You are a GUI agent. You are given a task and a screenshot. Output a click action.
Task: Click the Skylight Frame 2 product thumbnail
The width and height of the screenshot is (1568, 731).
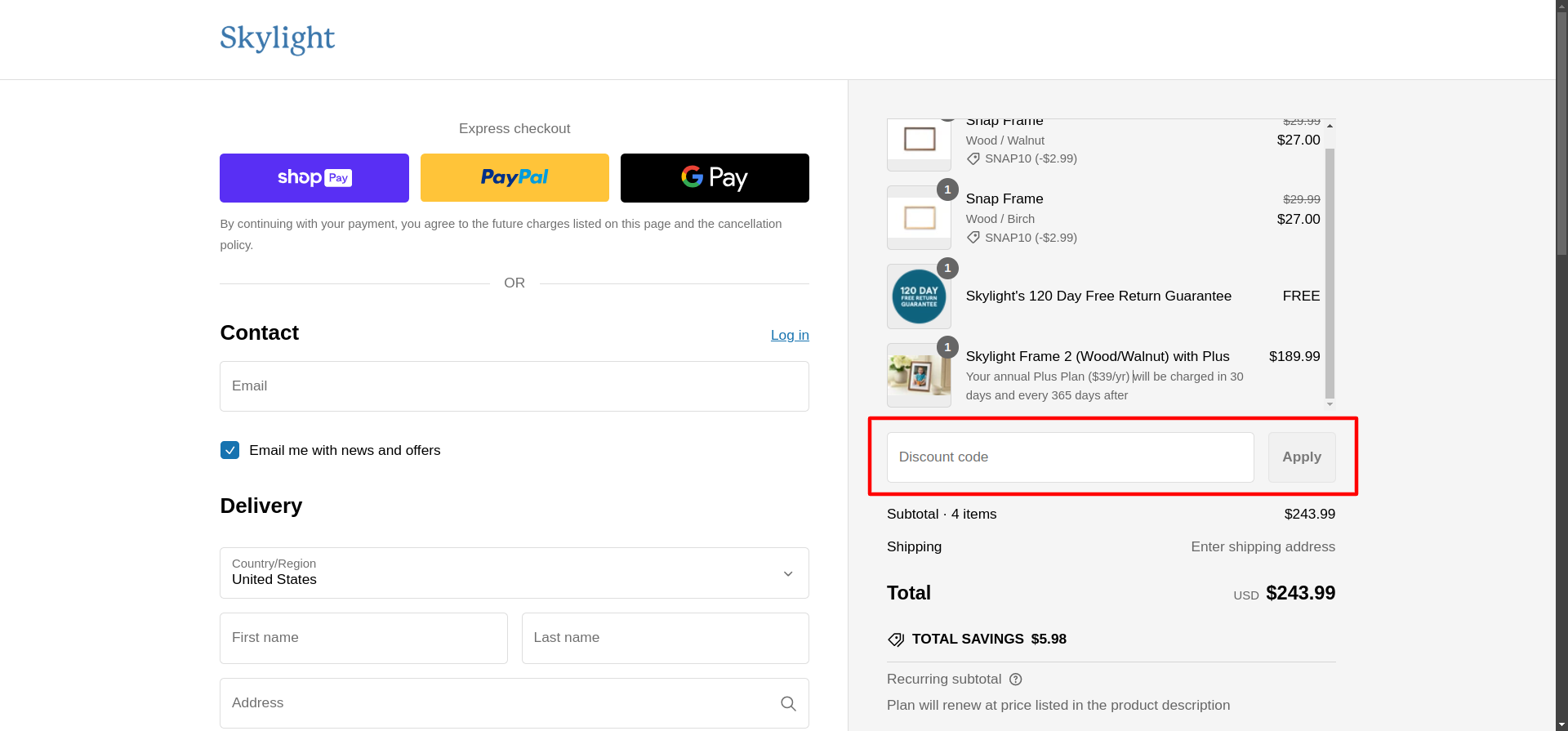tap(919, 375)
